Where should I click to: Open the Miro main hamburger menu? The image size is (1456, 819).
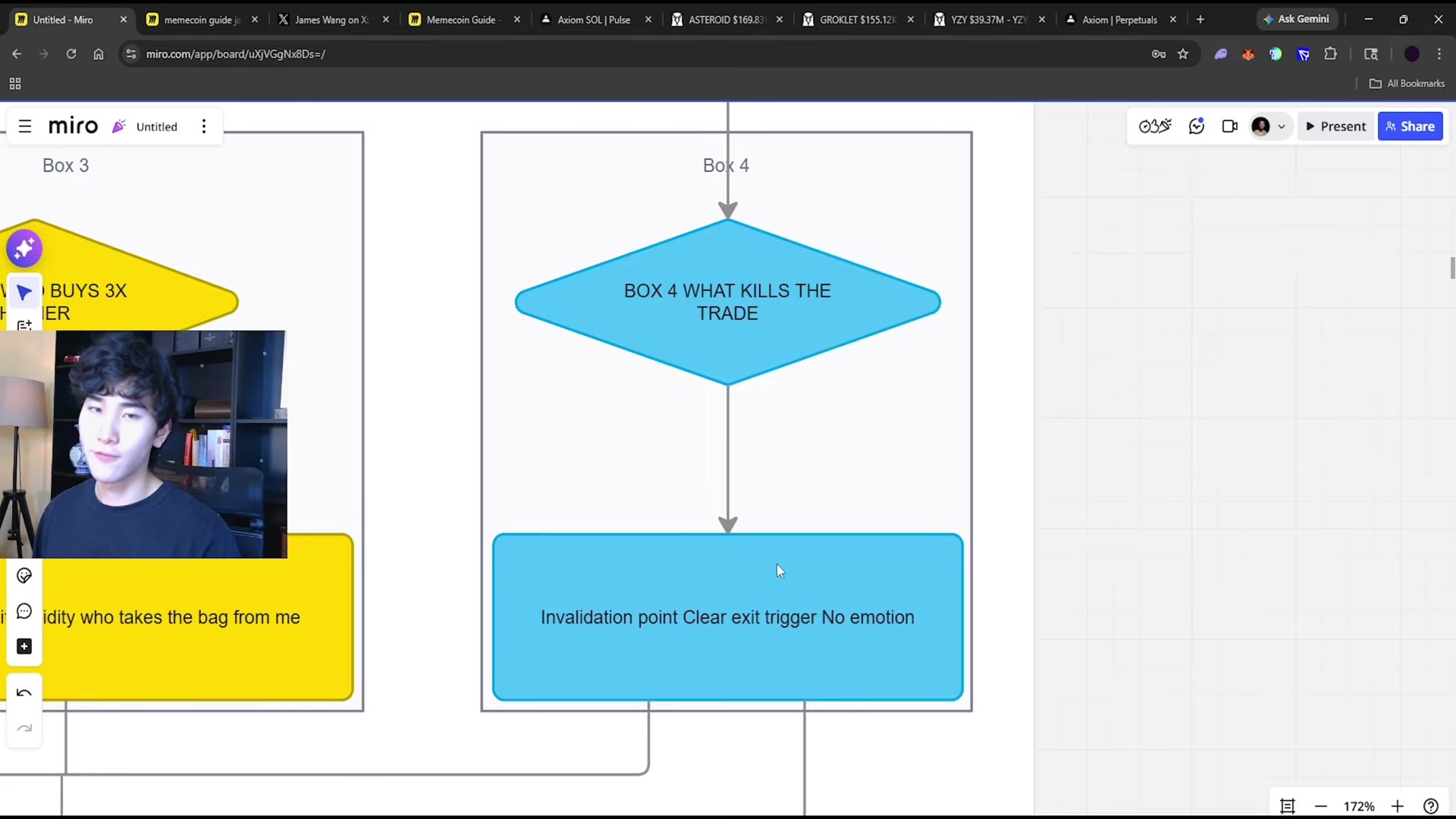(x=25, y=127)
